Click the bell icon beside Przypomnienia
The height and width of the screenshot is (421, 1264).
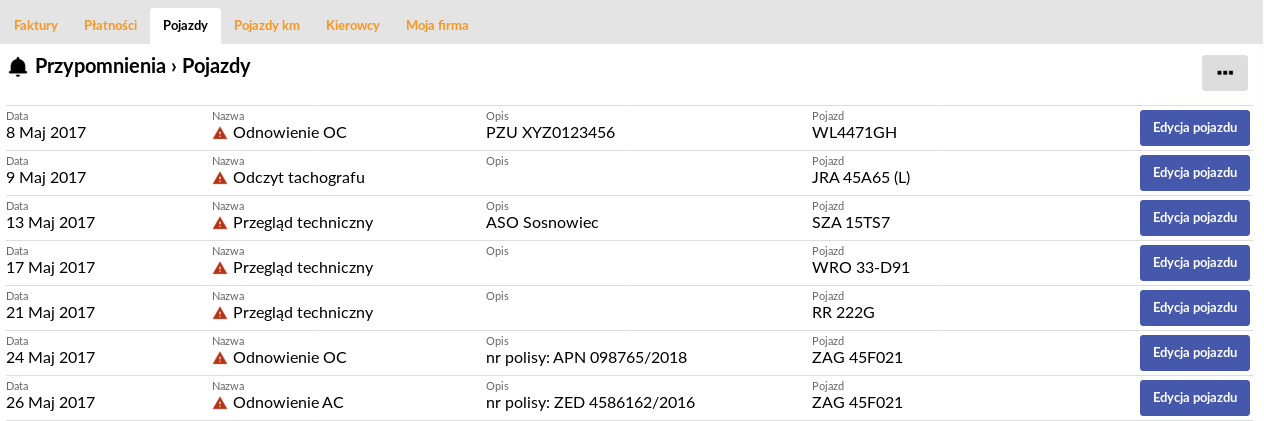pos(18,67)
